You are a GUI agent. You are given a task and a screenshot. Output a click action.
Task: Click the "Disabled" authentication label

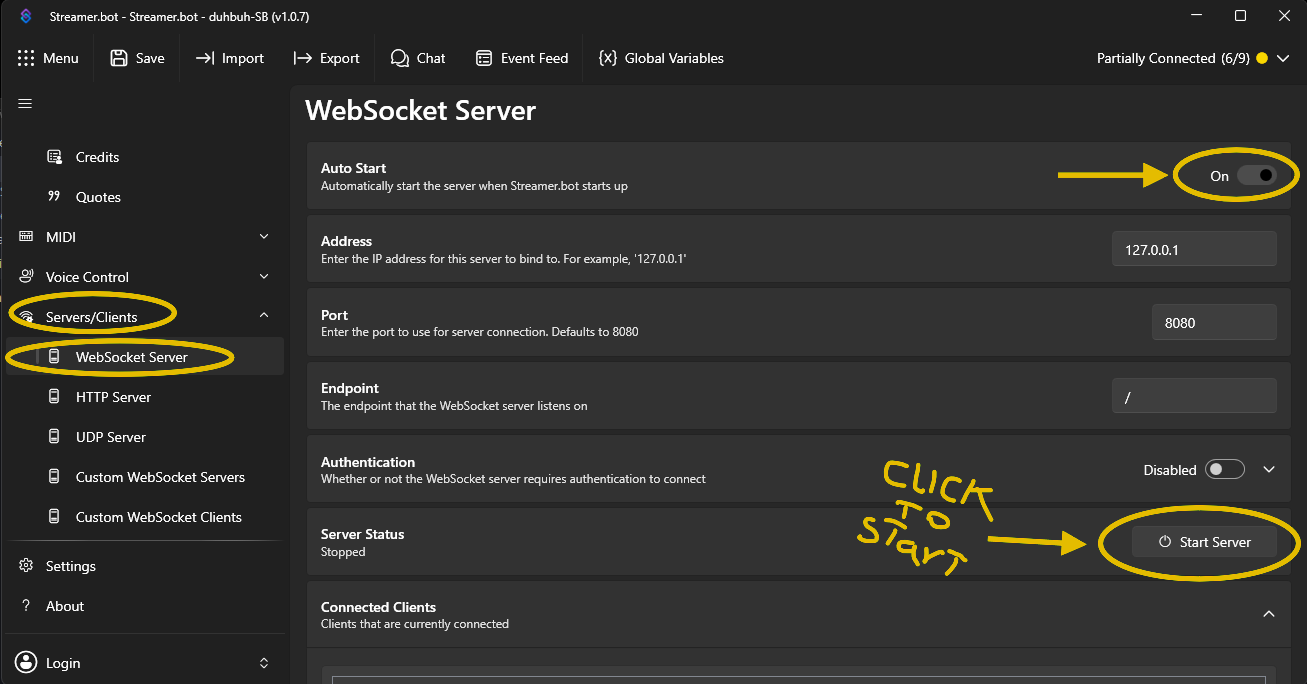pyautogui.click(x=1170, y=470)
